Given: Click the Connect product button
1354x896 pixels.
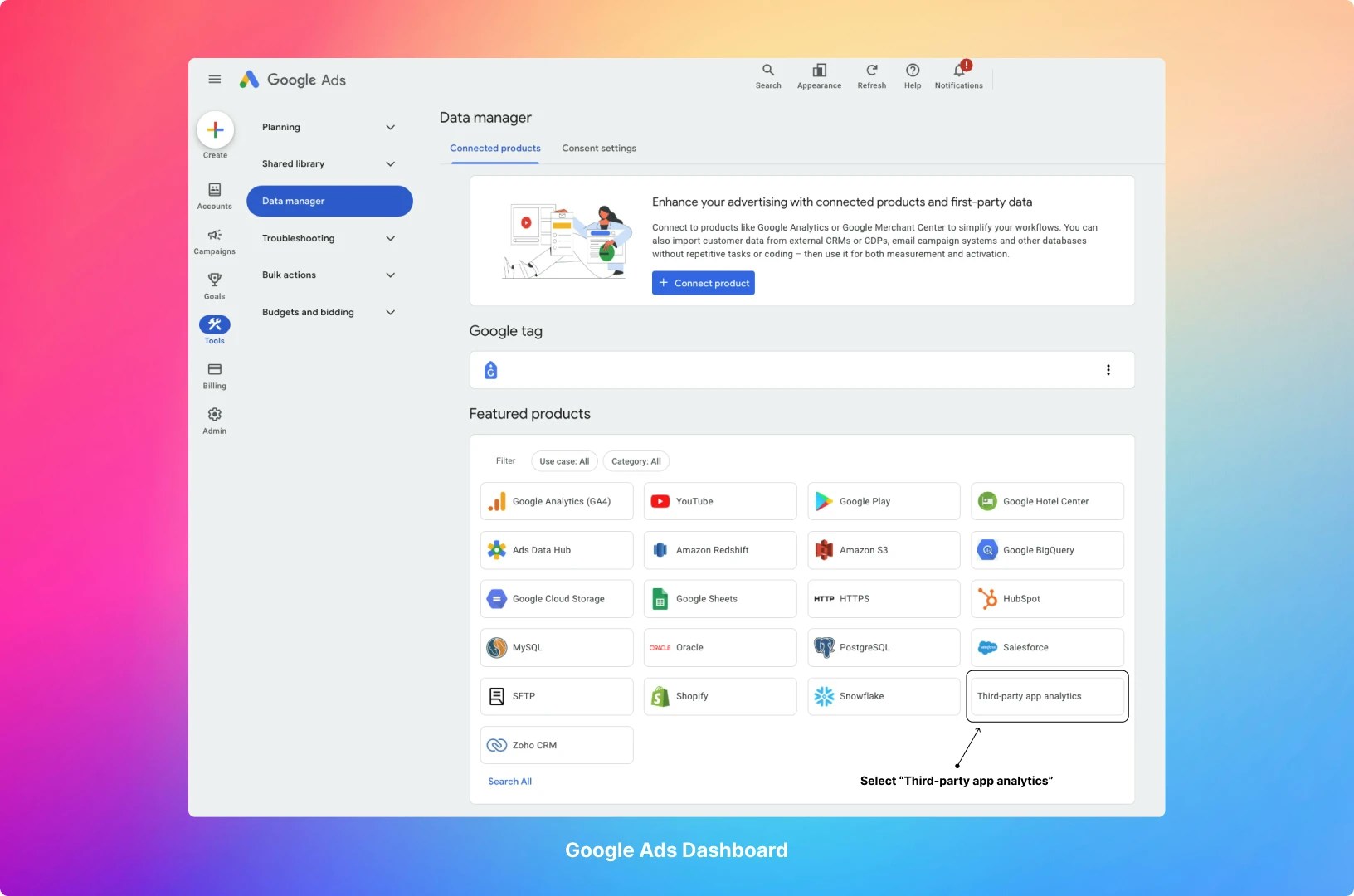Looking at the screenshot, I should (704, 283).
